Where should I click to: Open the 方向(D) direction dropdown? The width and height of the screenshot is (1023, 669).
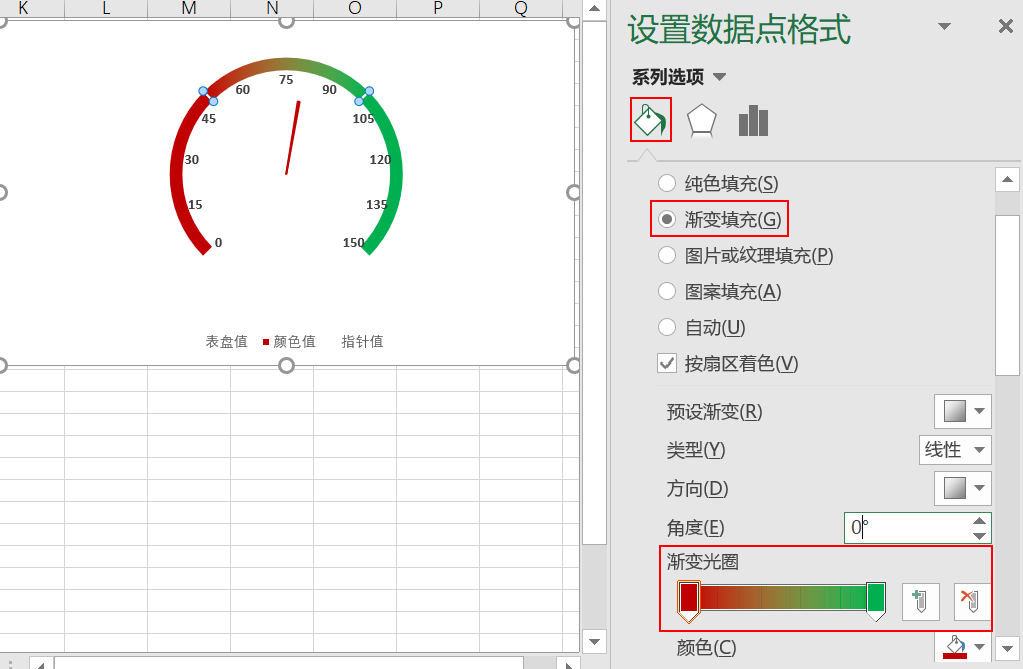[x=963, y=488]
